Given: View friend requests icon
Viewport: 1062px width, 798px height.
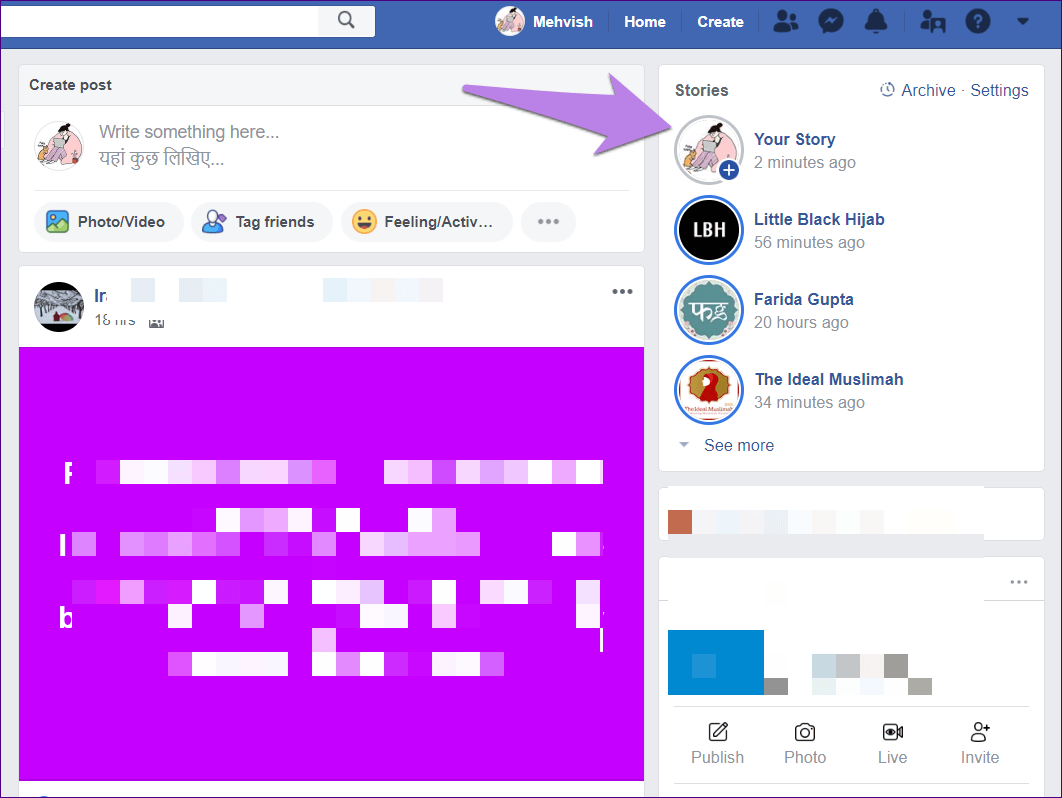Looking at the screenshot, I should pos(785,21).
